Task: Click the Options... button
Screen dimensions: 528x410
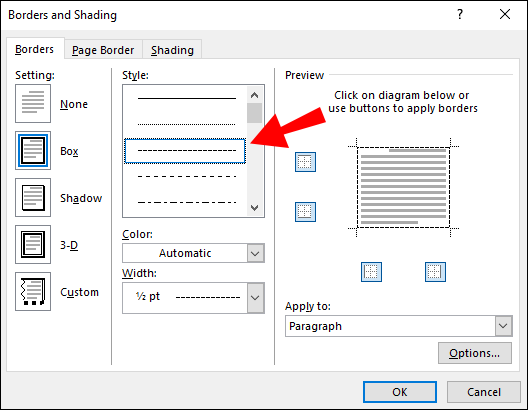Action: [x=475, y=353]
